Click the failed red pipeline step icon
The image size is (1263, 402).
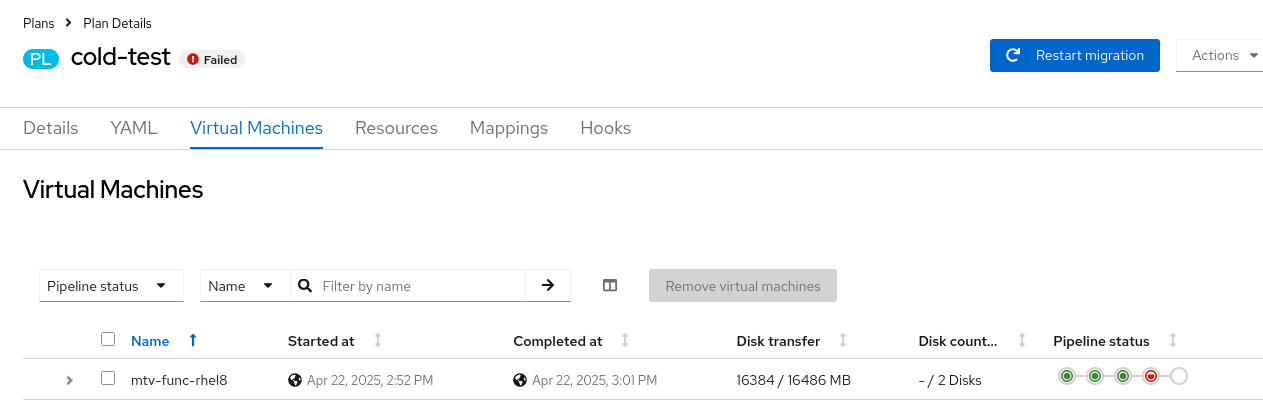(1151, 376)
